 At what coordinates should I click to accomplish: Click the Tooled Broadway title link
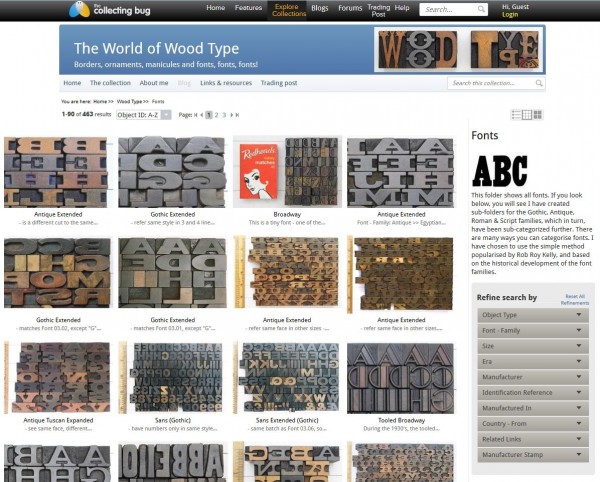click(401, 420)
